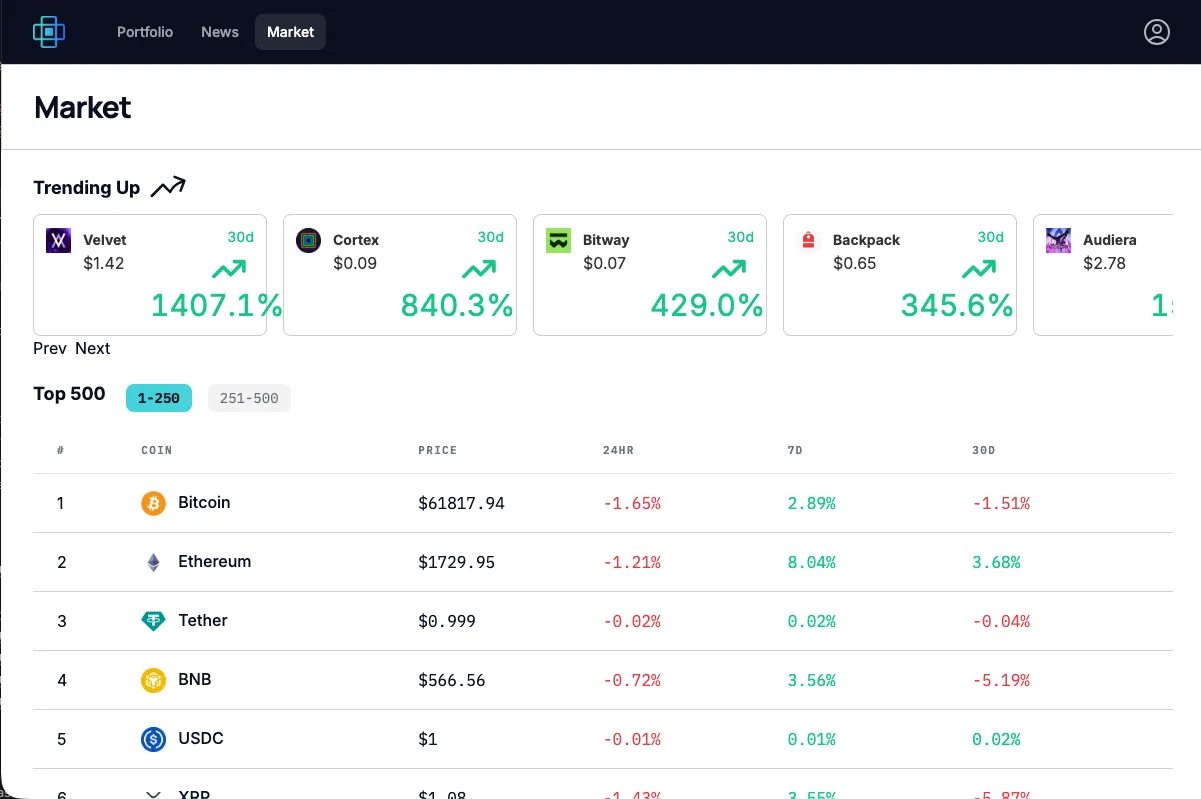Click the Bitcoin coin name
Screen dimensions: 1201x799
pyautogui.click(x=204, y=502)
